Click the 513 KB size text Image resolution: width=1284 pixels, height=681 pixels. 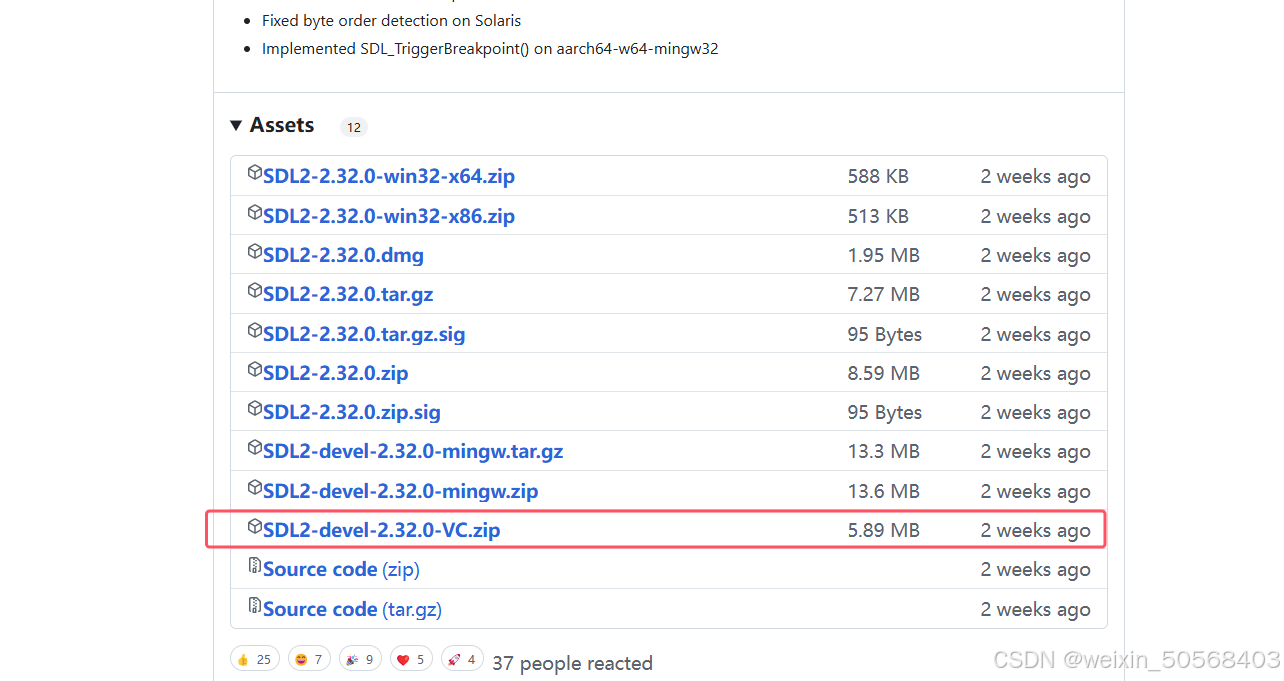[878, 216]
